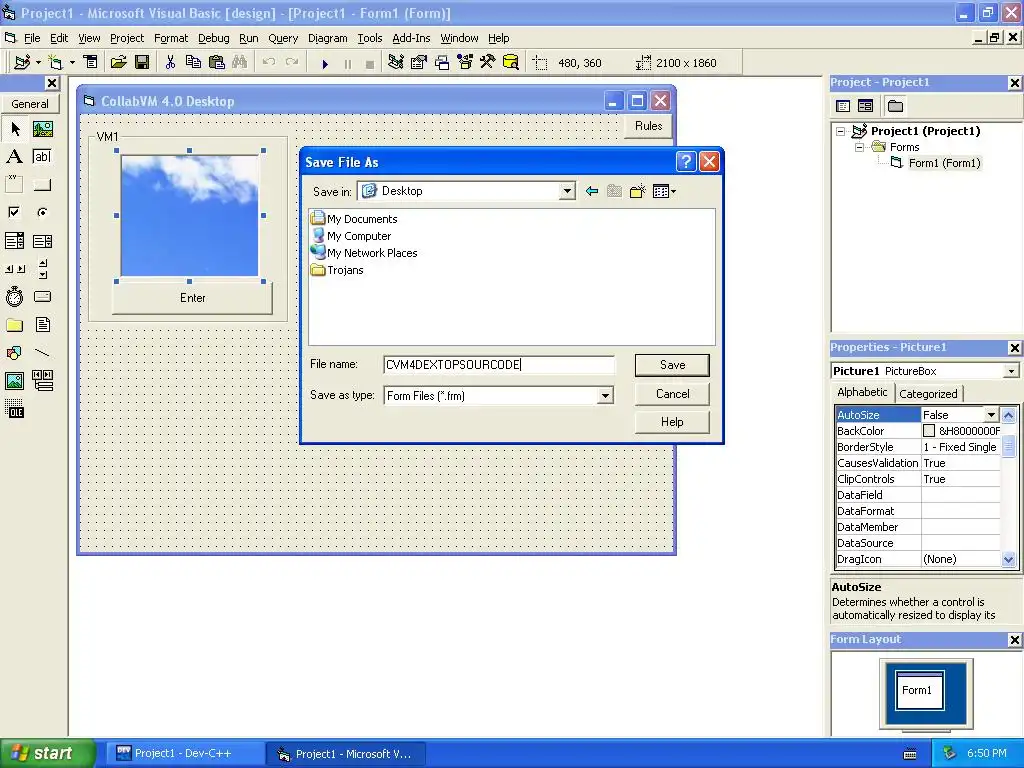The image size is (1024, 768).
Task: Click Help in Save File As dialog
Action: tap(672, 422)
